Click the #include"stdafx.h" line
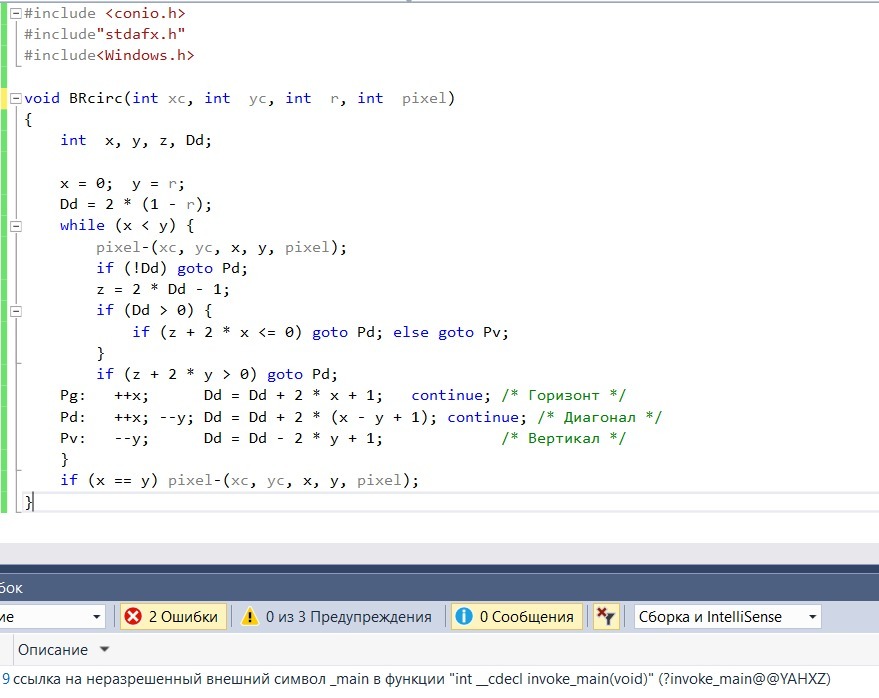 pyautogui.click(x=105, y=35)
